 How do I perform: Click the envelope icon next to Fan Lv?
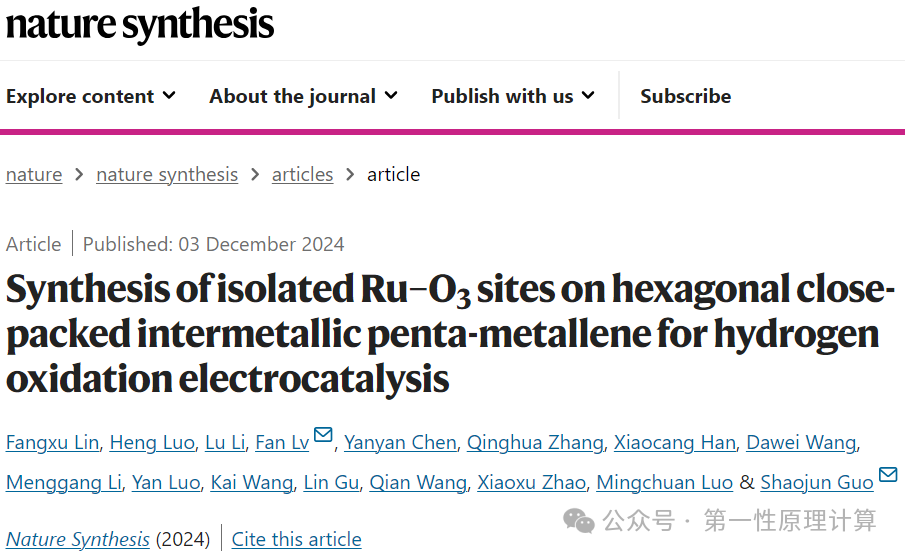(x=323, y=434)
